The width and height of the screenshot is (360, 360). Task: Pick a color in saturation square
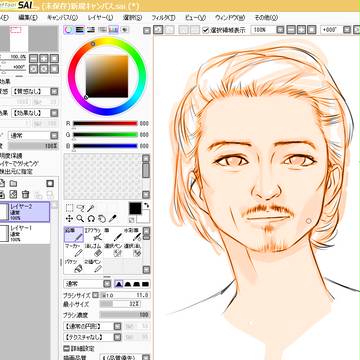coord(107,76)
